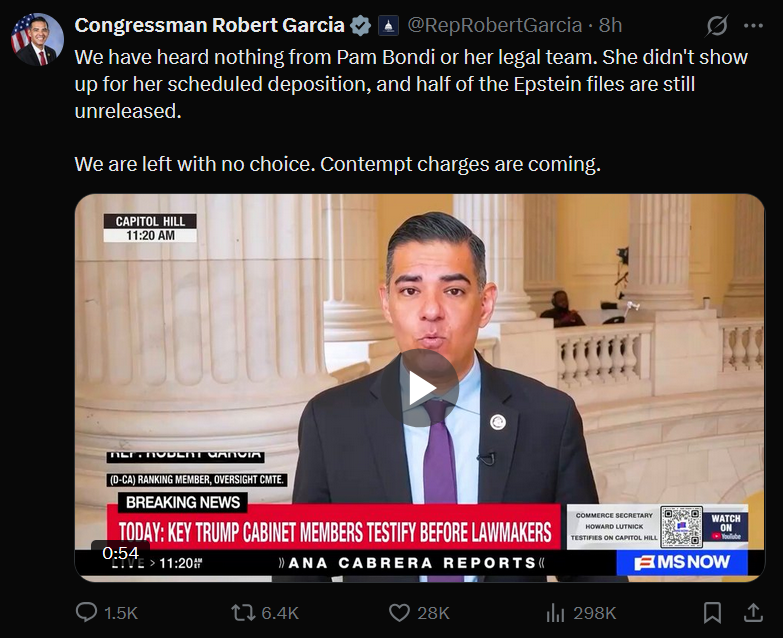
Task: Open the @RepRobertGarcia handle link
Action: pyautogui.click(x=495, y=25)
